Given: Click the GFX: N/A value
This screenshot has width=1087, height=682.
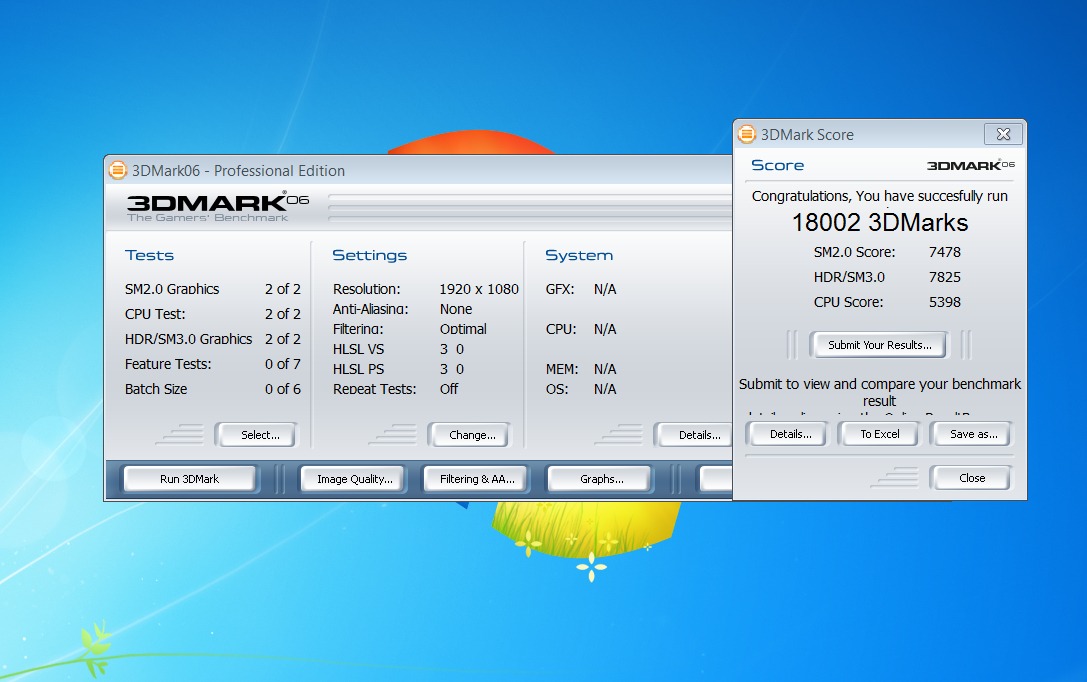Looking at the screenshot, I should pos(605,289).
